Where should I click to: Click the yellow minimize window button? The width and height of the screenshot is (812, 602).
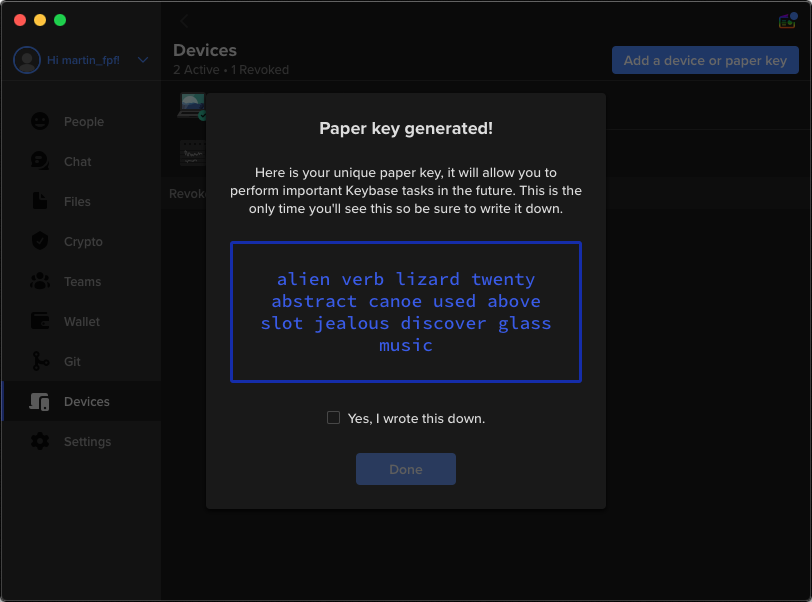(x=40, y=20)
